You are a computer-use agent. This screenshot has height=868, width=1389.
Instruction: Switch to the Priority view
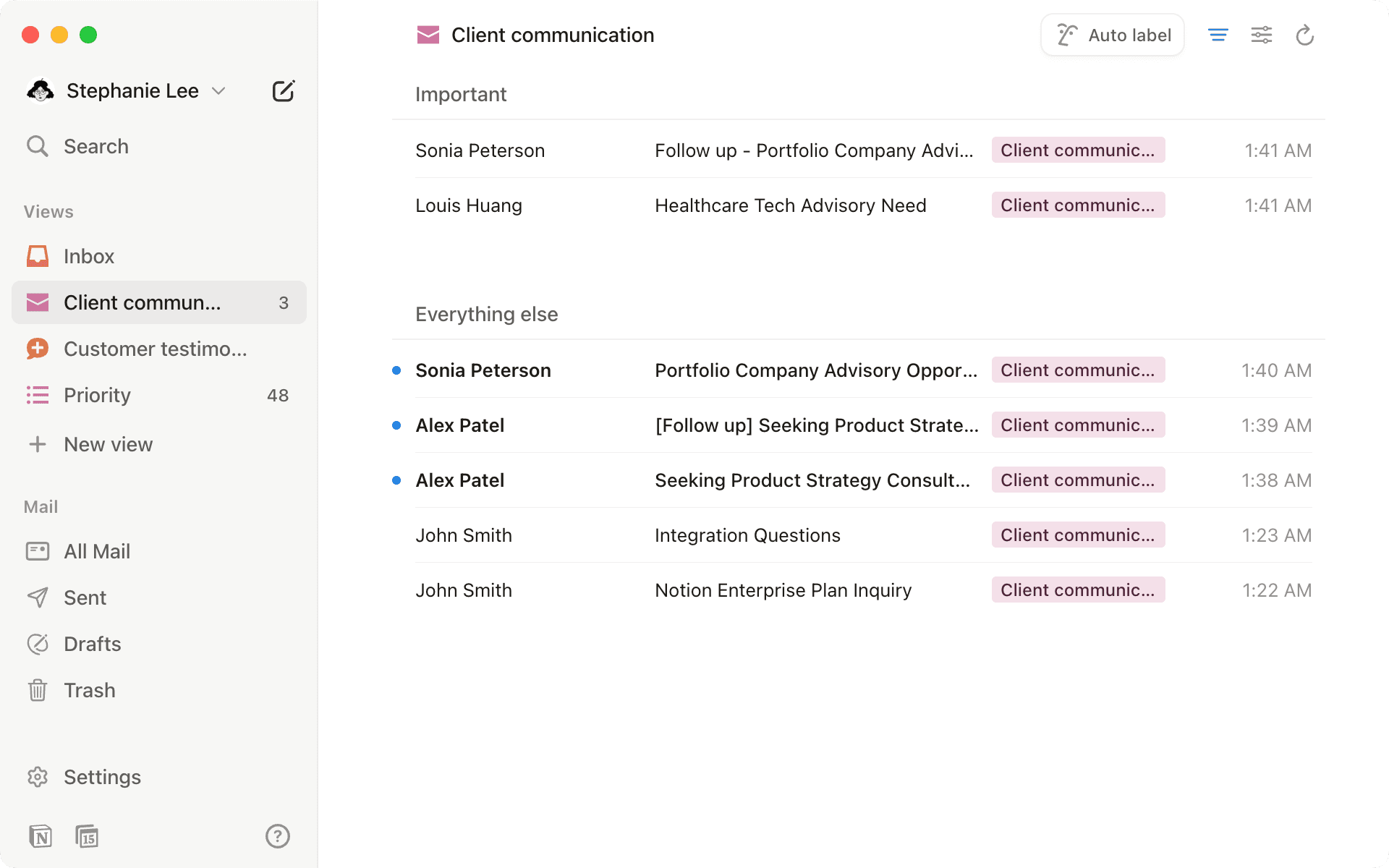pos(96,395)
